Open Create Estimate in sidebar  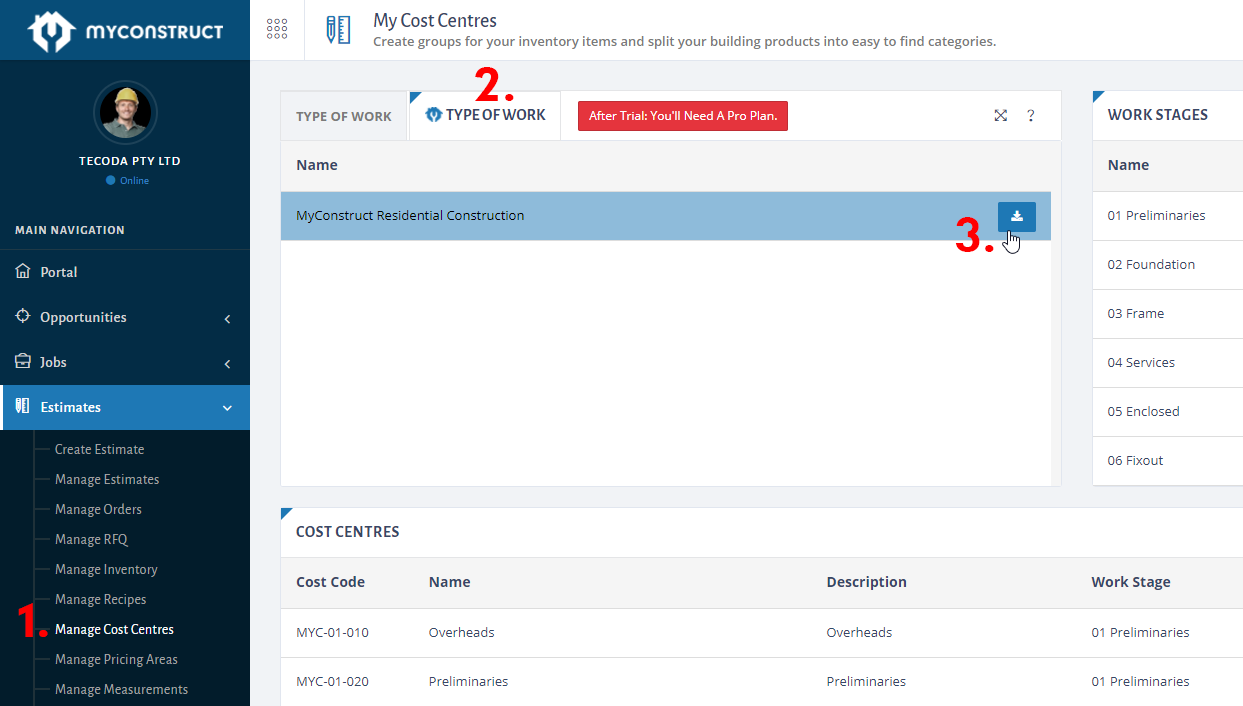[99, 449]
